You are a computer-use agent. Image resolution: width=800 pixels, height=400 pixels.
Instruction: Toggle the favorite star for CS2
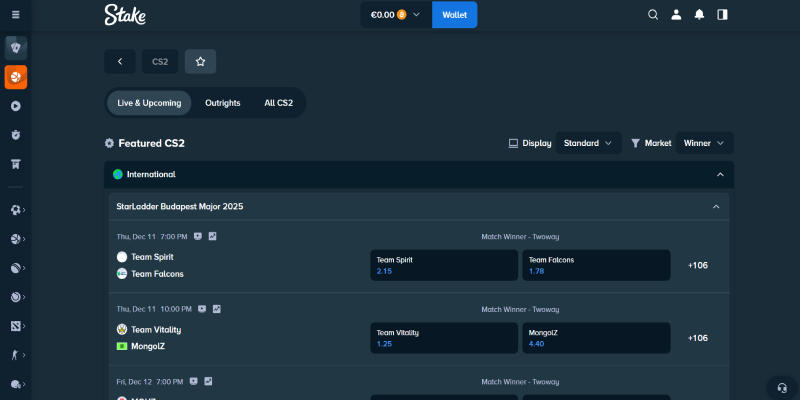200,61
